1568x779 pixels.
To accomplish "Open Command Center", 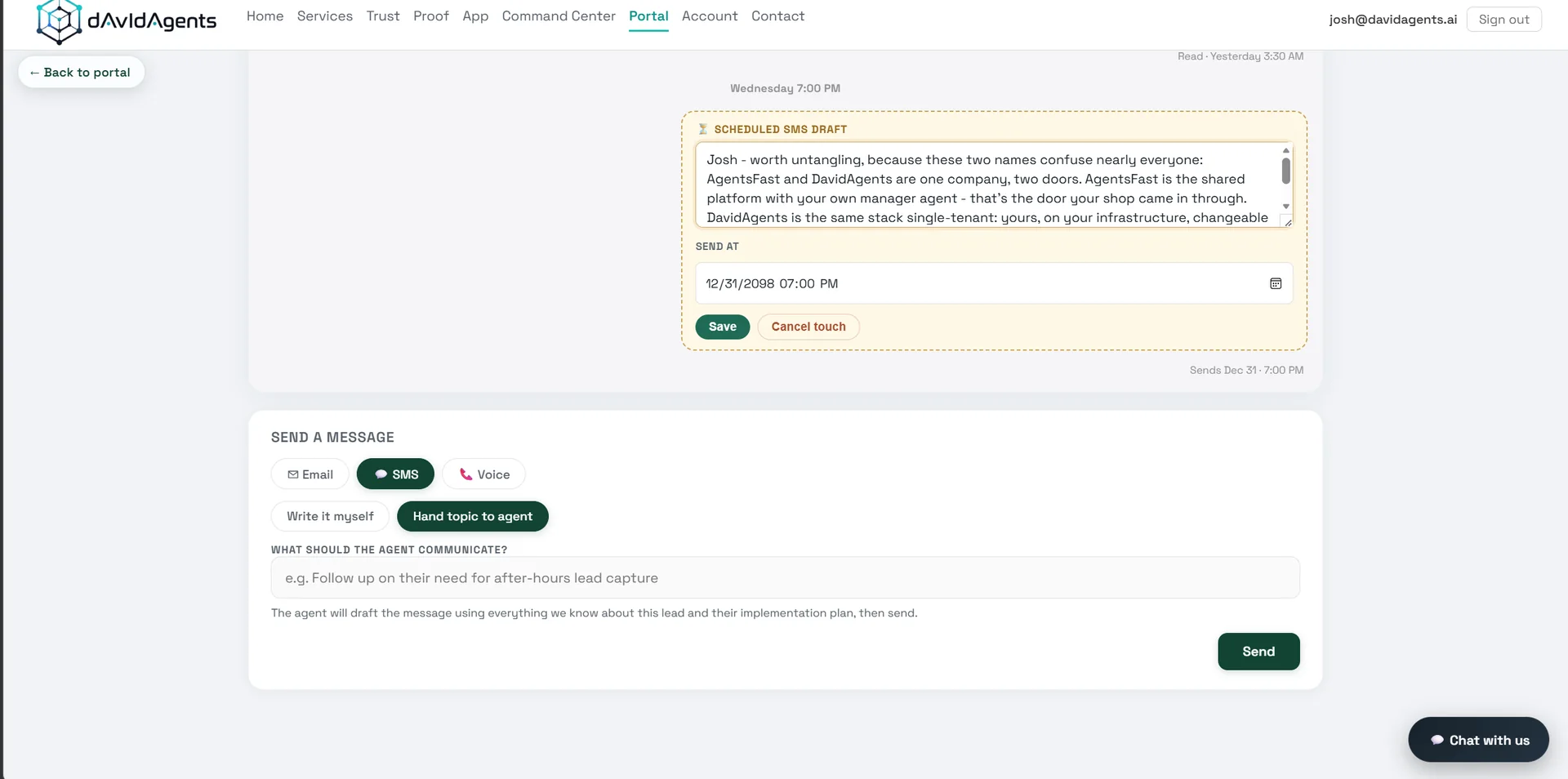I will (x=559, y=16).
